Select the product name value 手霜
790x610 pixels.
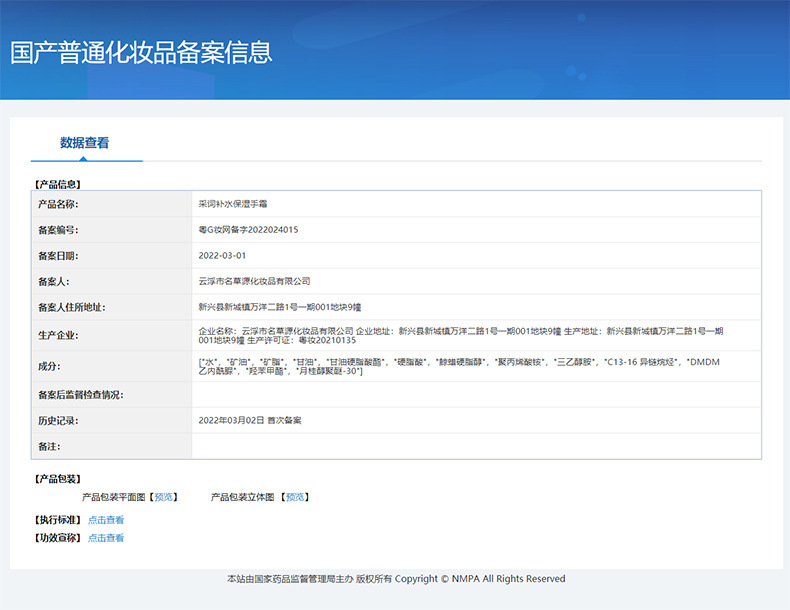tap(233, 204)
